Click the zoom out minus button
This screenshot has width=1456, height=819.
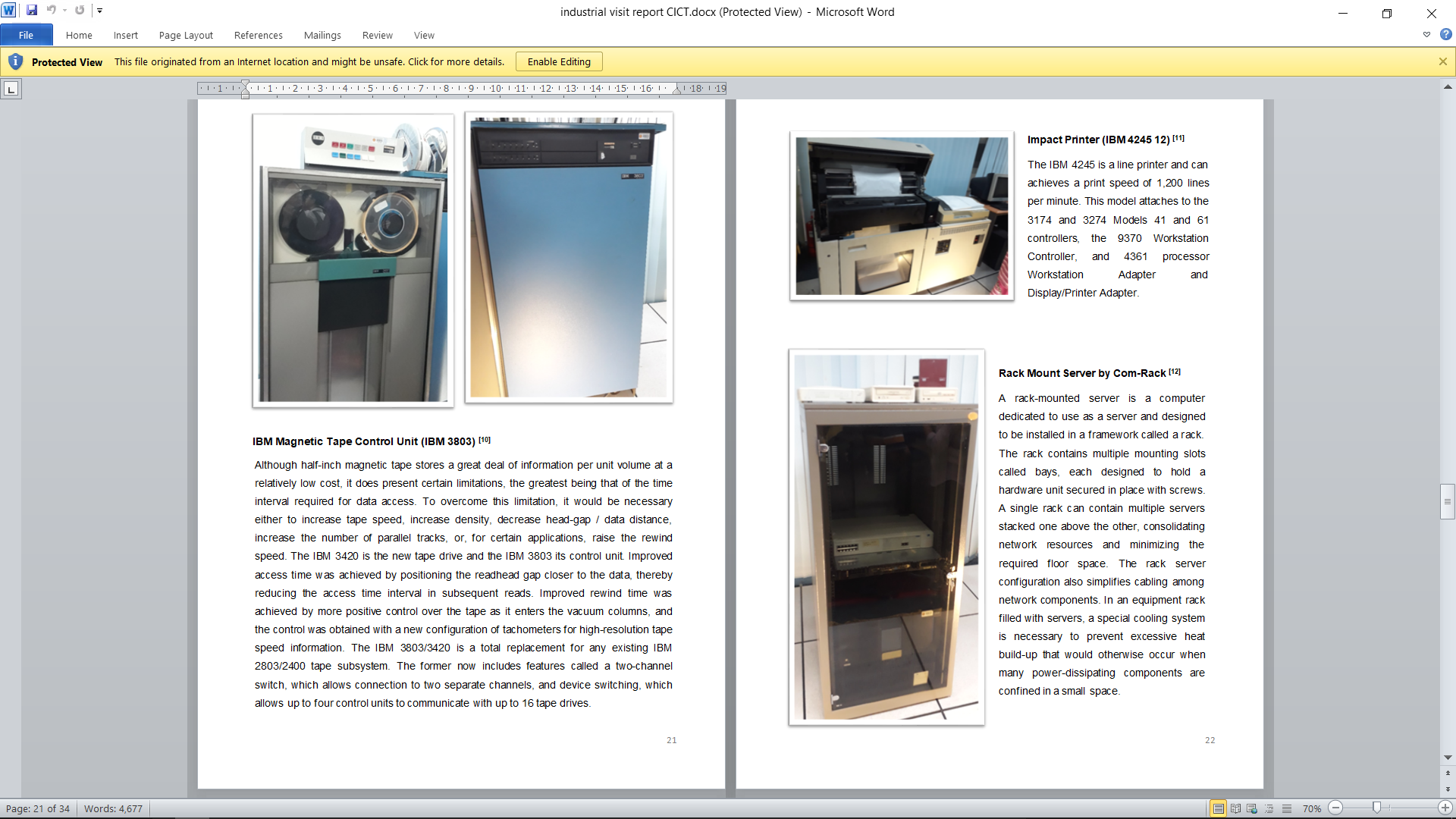1336,808
